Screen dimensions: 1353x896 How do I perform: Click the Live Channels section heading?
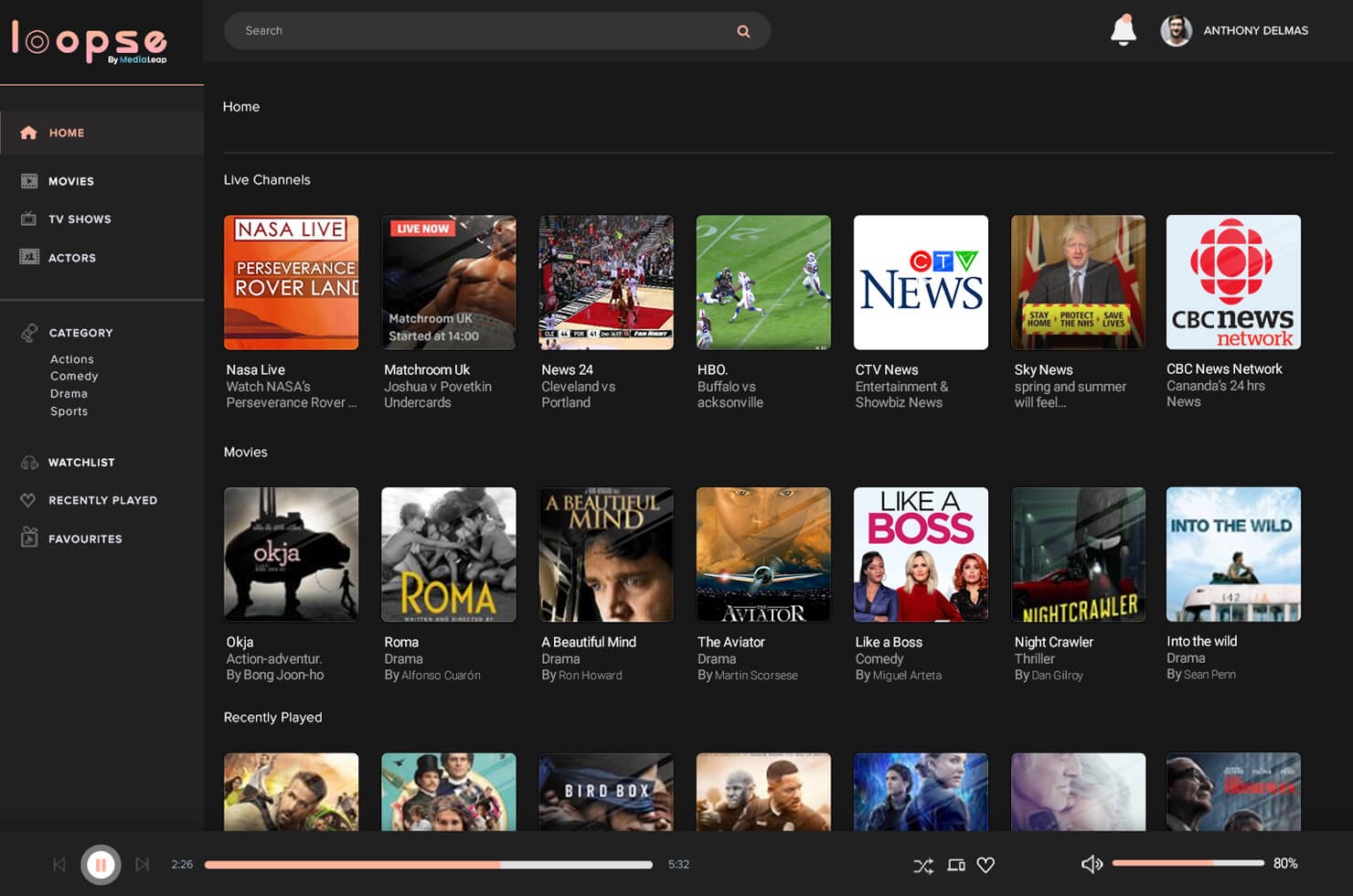267,180
